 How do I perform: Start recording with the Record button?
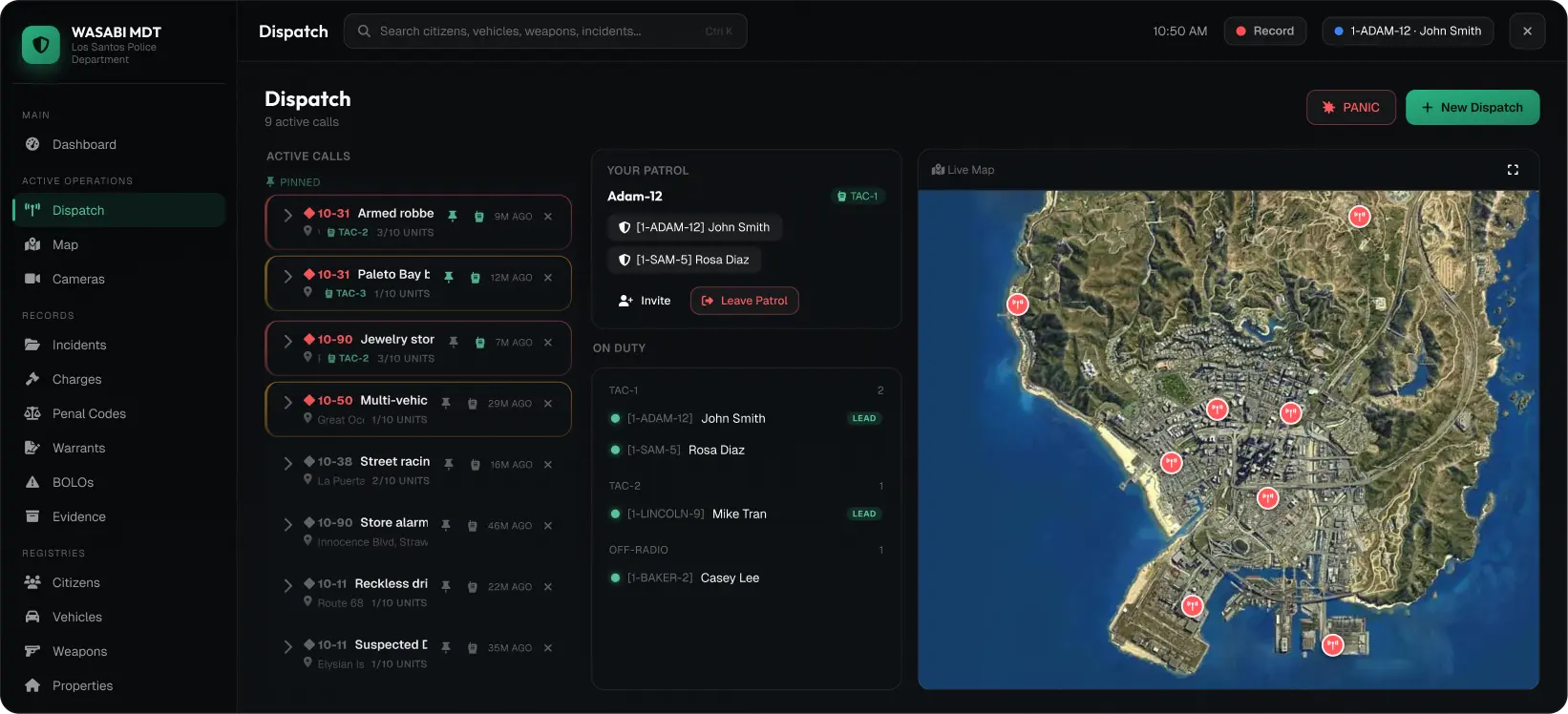point(1265,31)
